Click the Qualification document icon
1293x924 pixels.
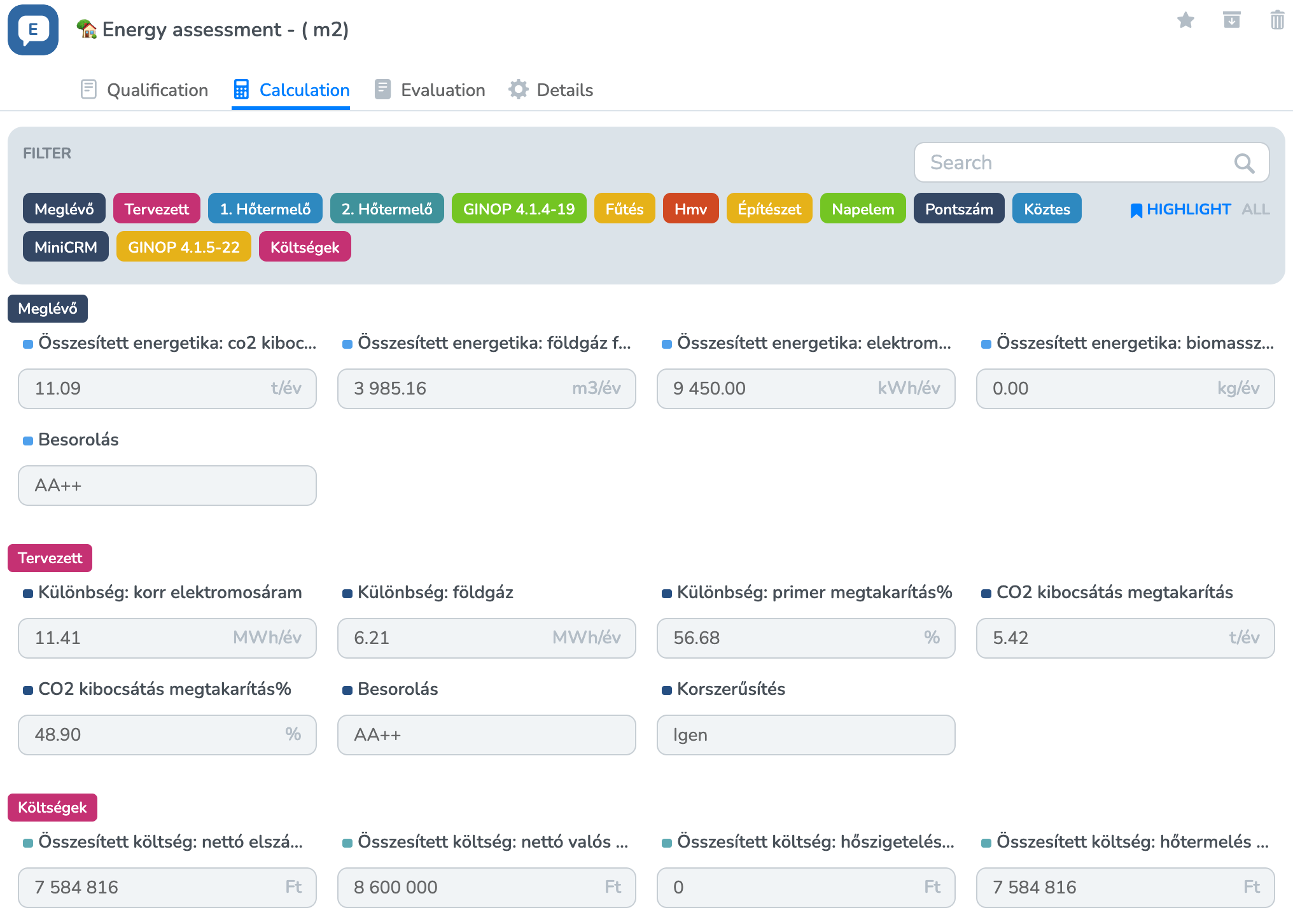click(88, 90)
